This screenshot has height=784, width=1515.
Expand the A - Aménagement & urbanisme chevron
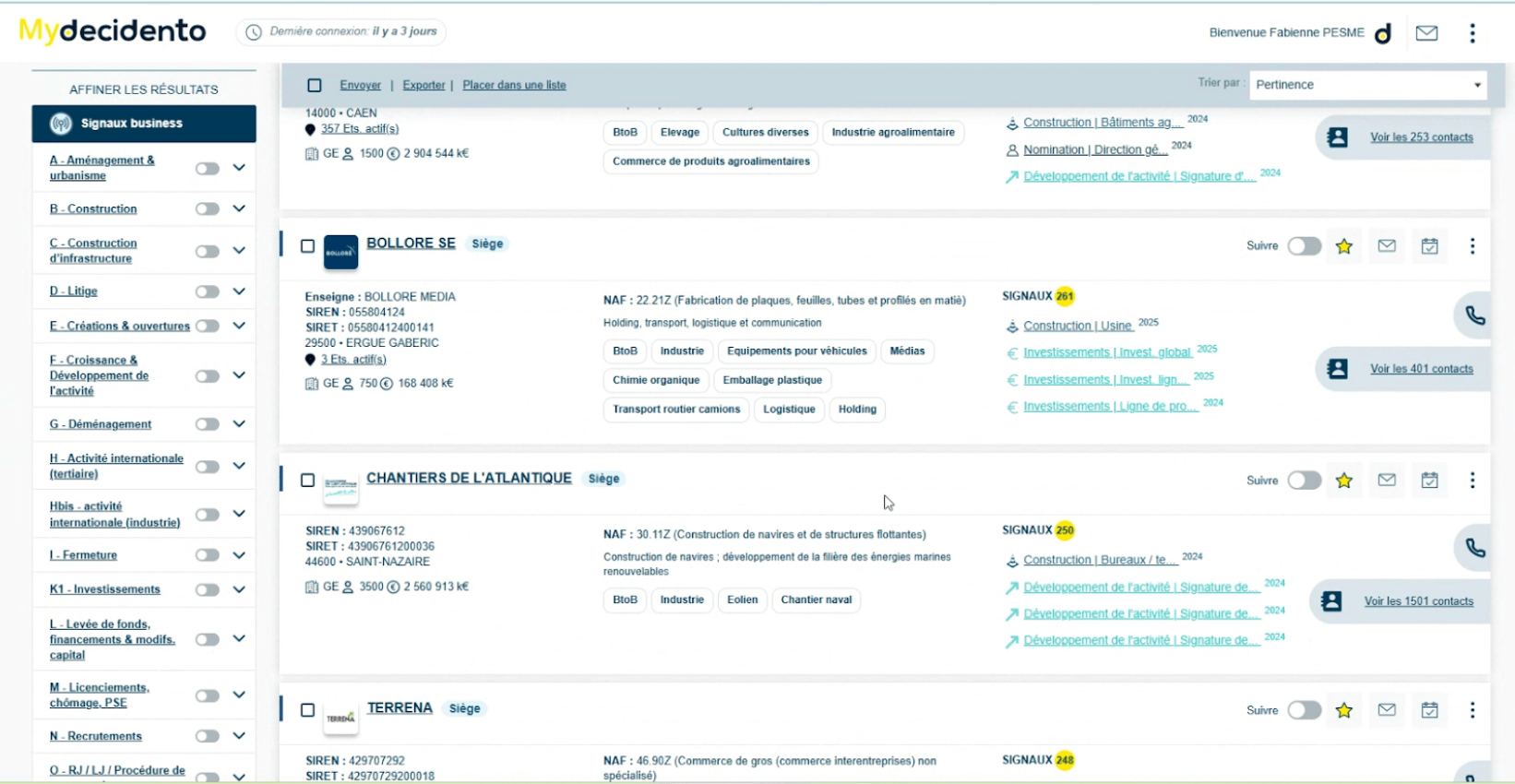(239, 168)
